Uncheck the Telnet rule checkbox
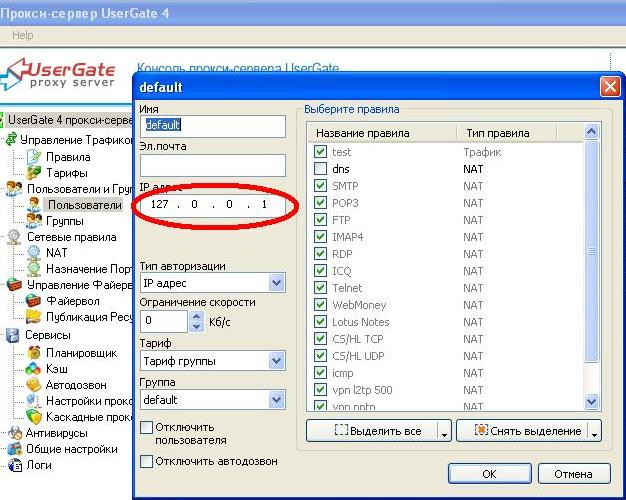The image size is (626, 500). pos(320,288)
